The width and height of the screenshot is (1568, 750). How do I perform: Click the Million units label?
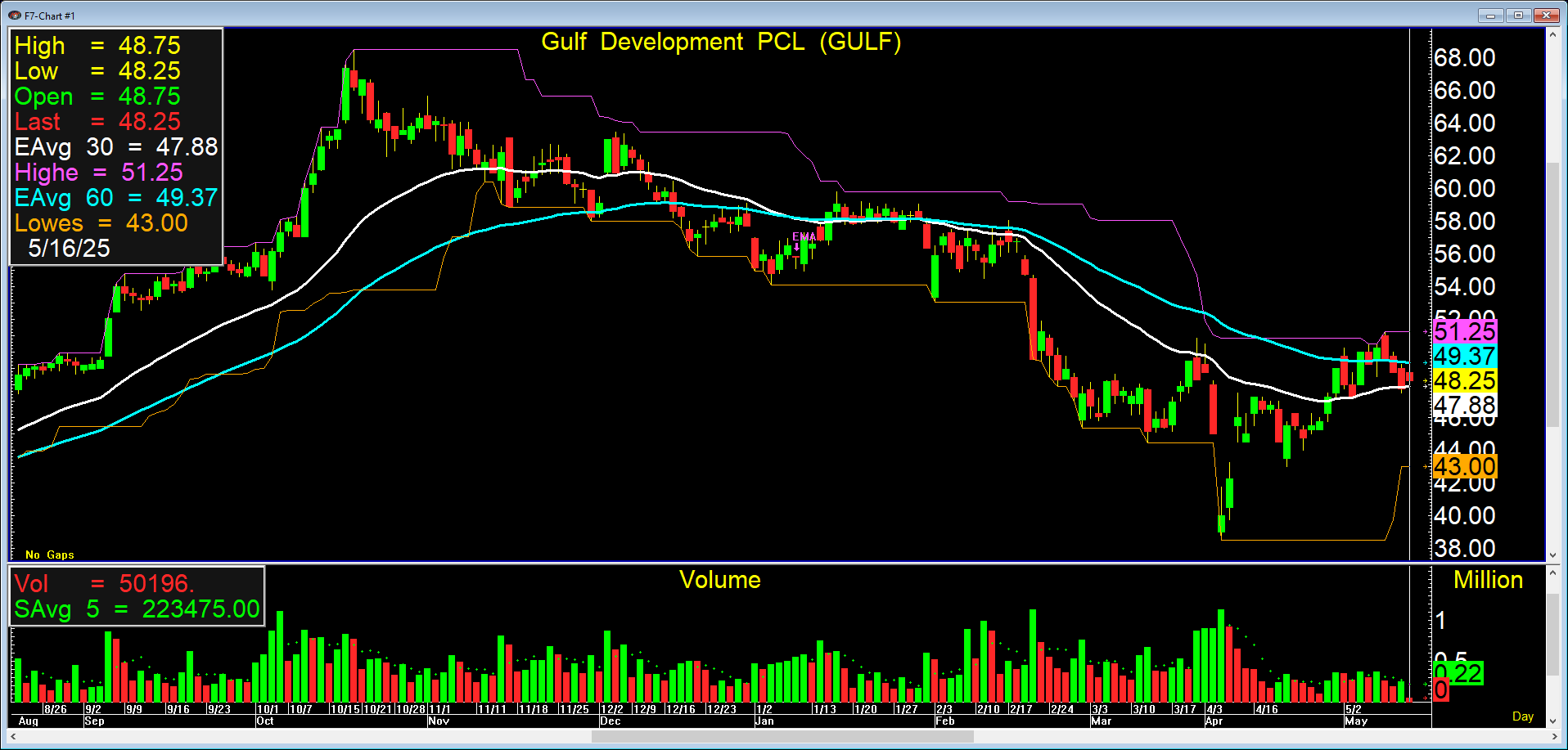(x=1488, y=580)
